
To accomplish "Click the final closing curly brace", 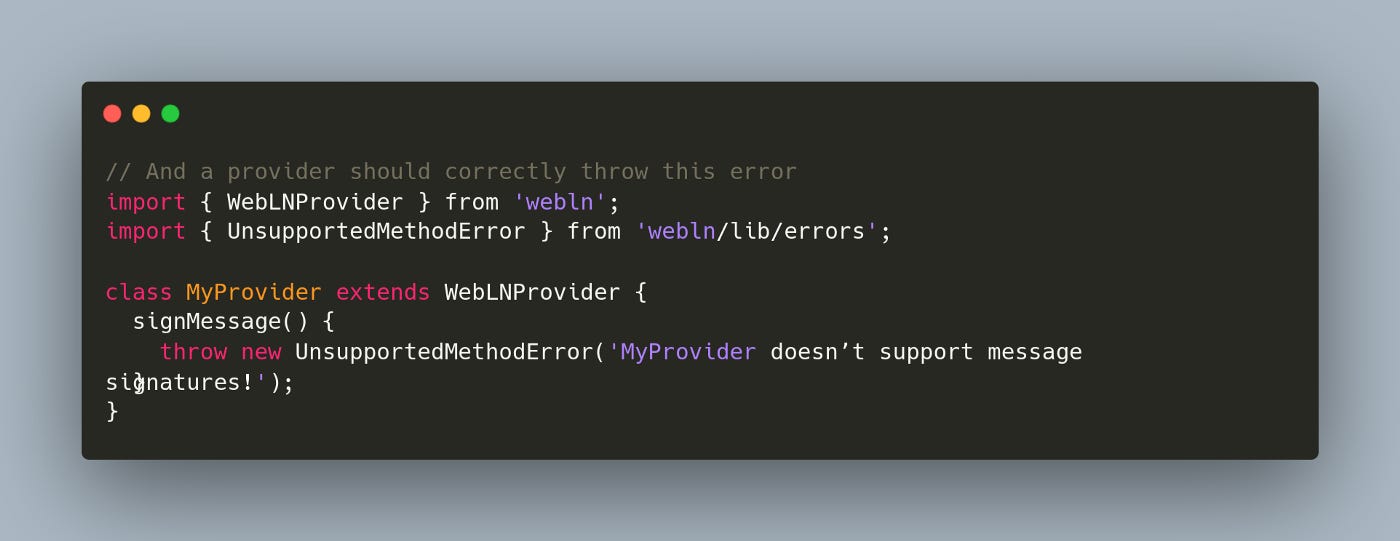I will [112, 412].
